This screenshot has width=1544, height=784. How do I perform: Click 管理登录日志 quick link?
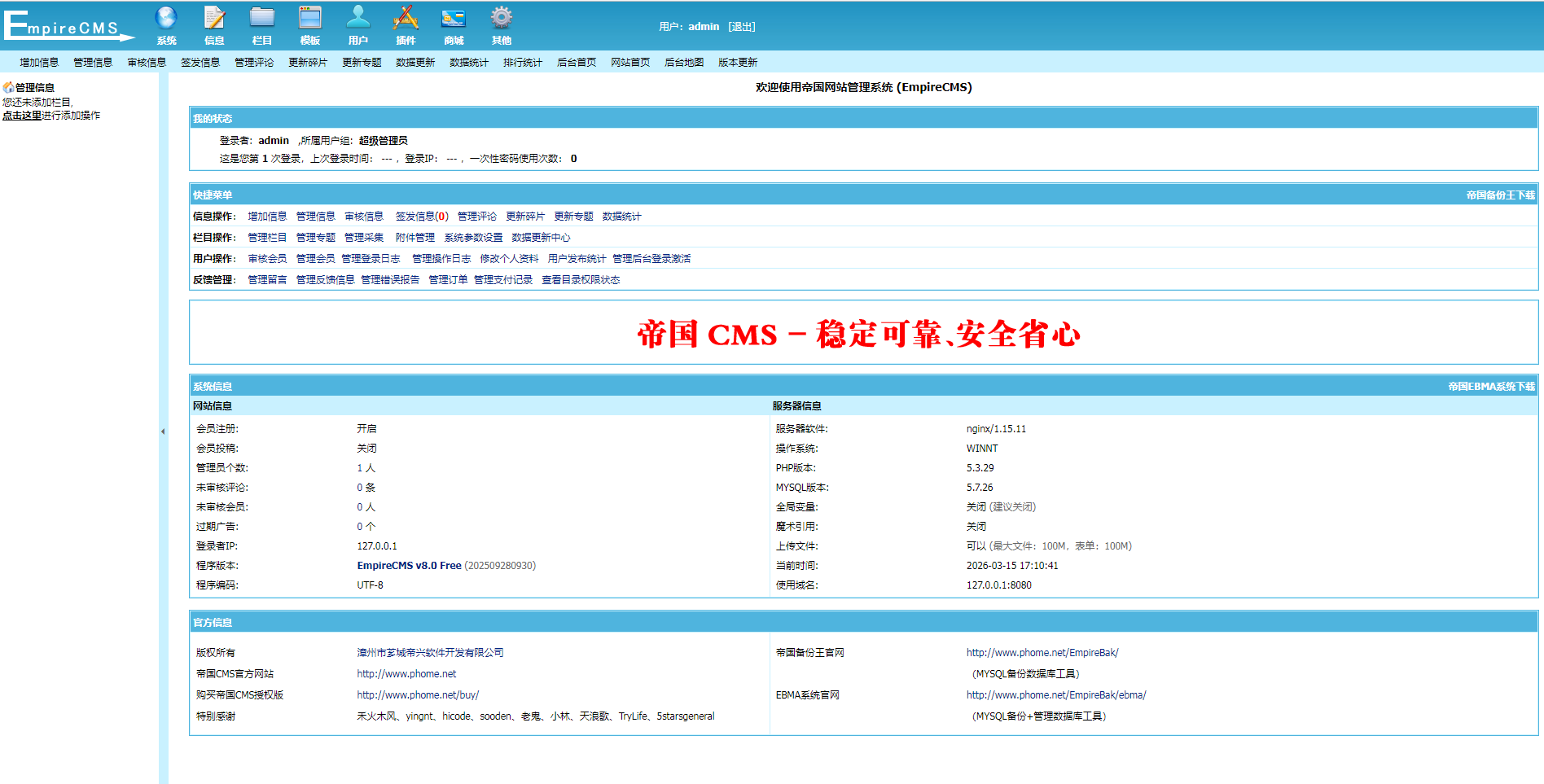[x=371, y=259]
